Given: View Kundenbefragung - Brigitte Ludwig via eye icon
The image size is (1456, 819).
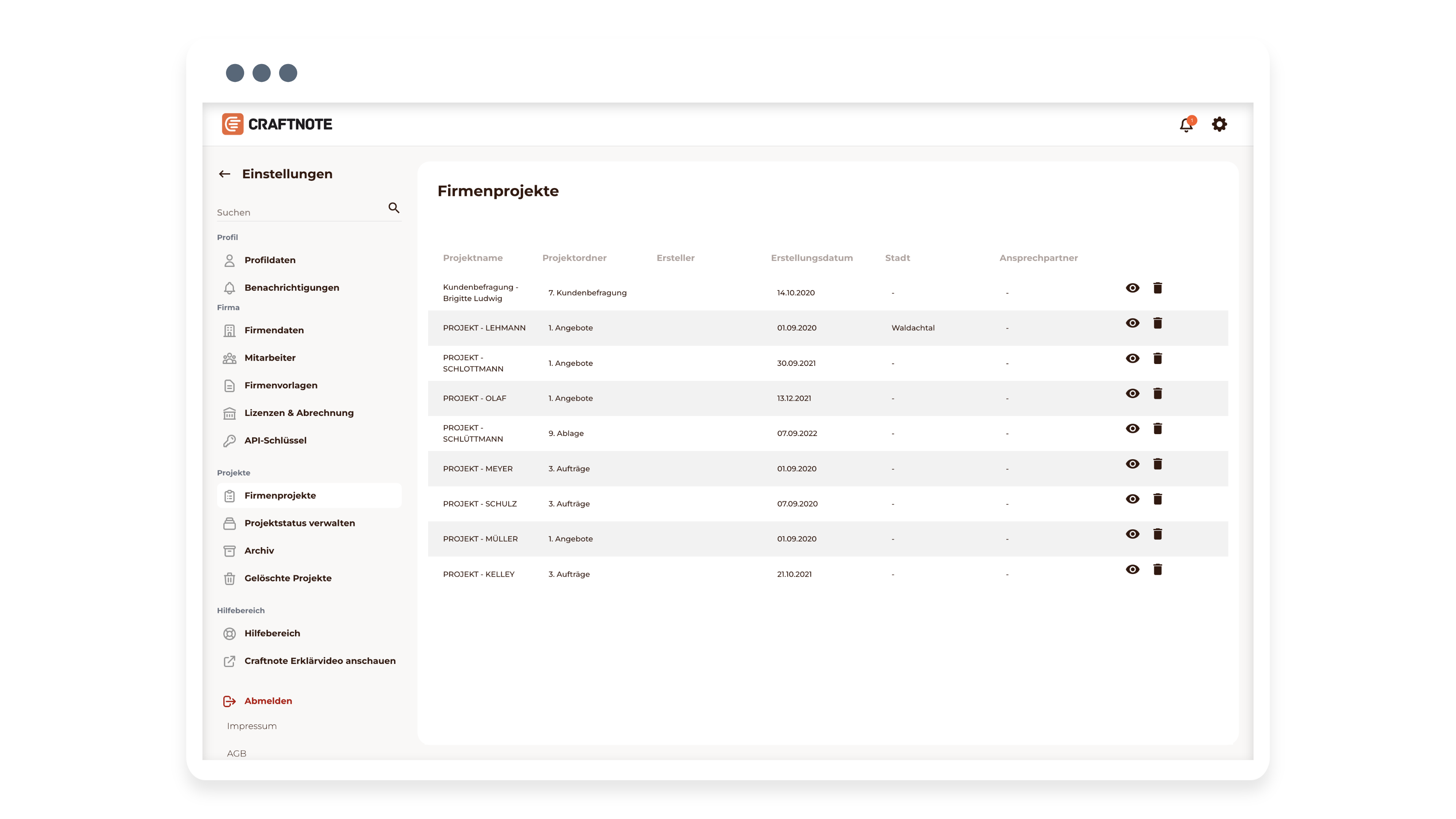Looking at the screenshot, I should click(x=1132, y=288).
